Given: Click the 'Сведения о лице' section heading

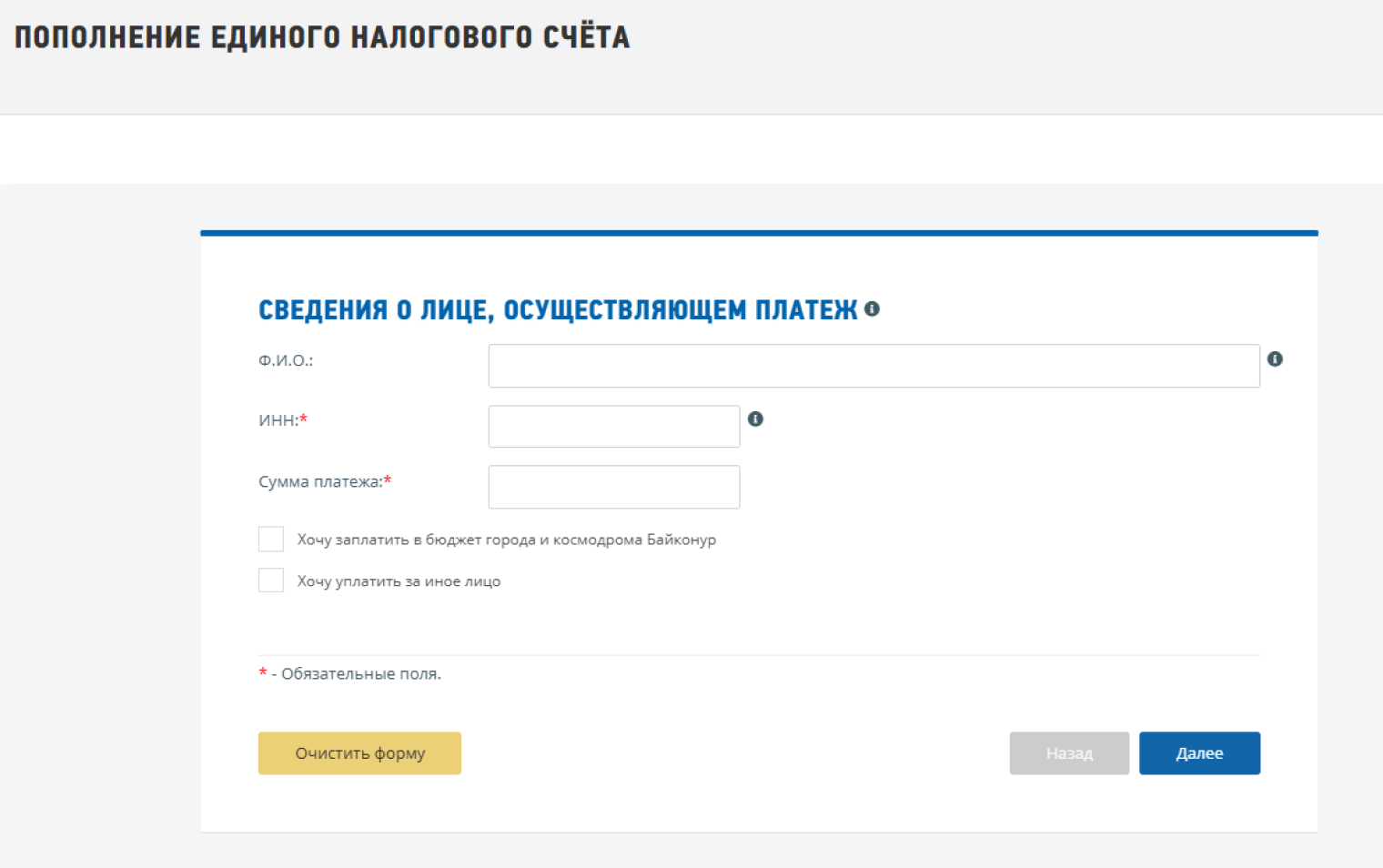Looking at the screenshot, I should tap(558, 310).
